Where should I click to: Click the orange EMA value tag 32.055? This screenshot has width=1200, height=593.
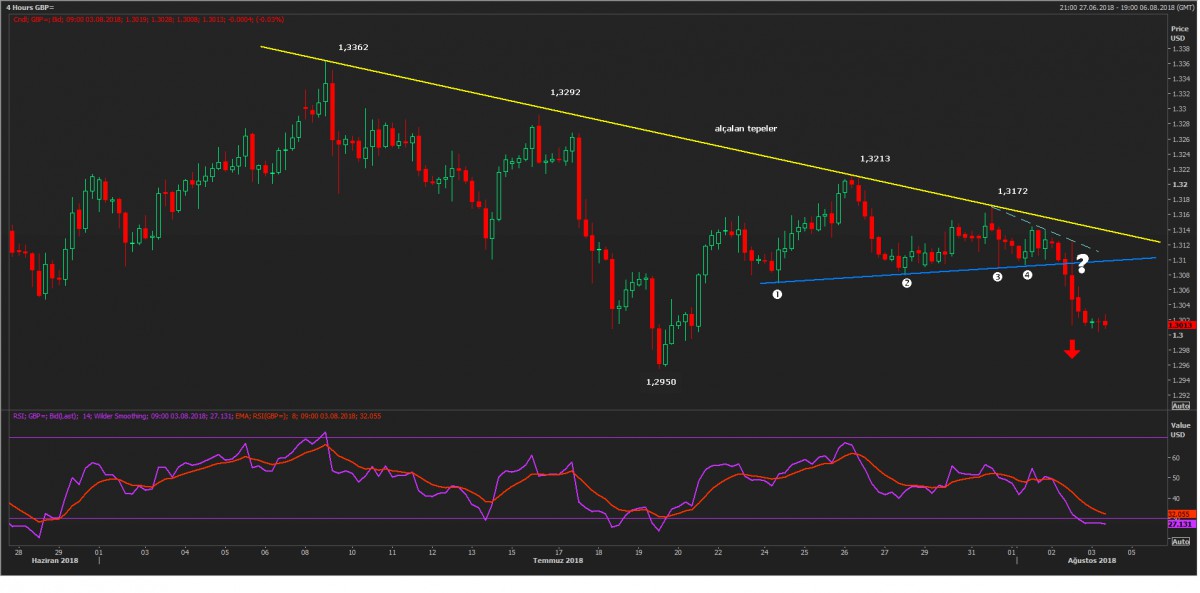(x=1179, y=513)
